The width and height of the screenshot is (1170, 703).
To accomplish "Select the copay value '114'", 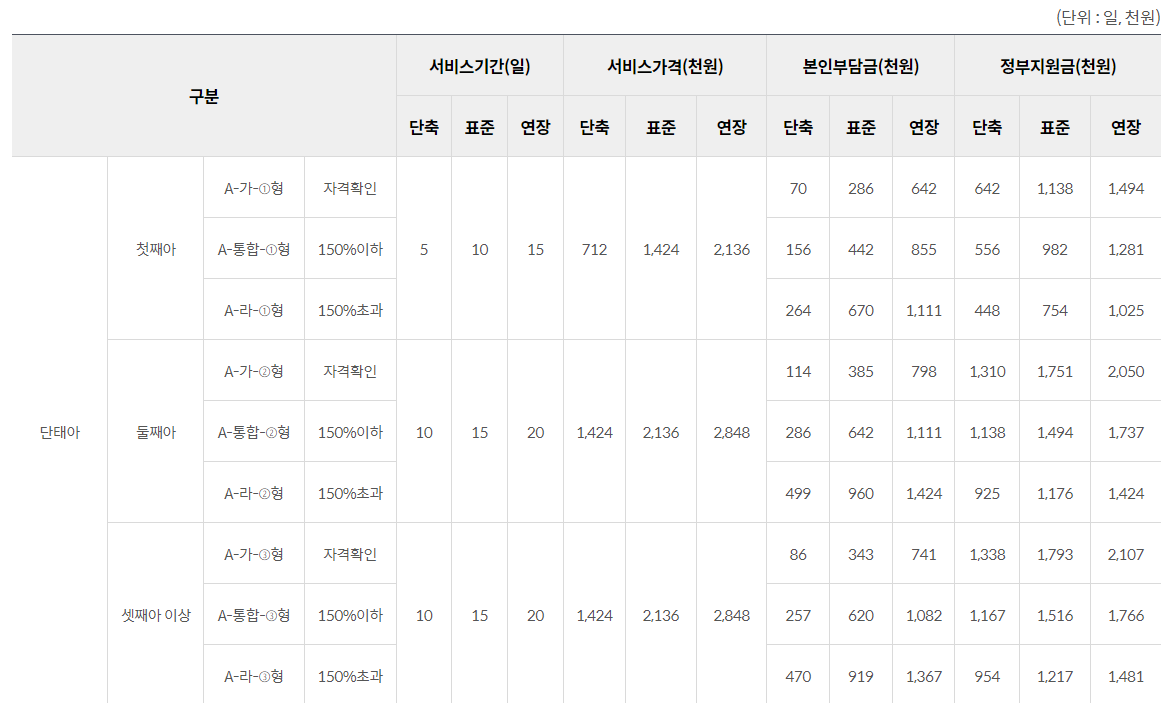I will [x=798, y=371].
